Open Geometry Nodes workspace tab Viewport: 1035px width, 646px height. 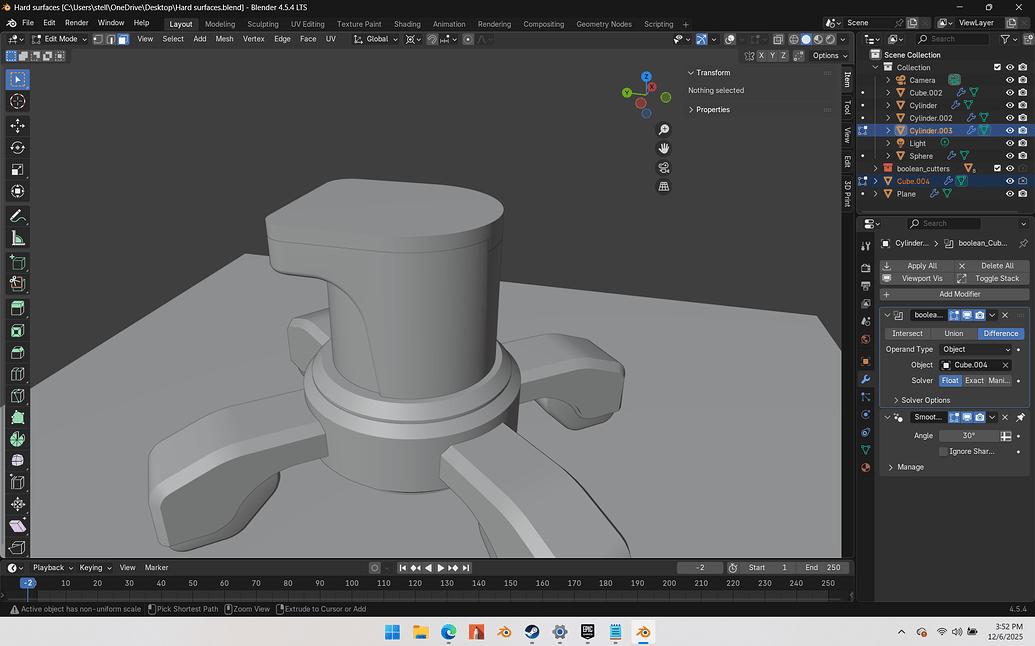(603, 24)
